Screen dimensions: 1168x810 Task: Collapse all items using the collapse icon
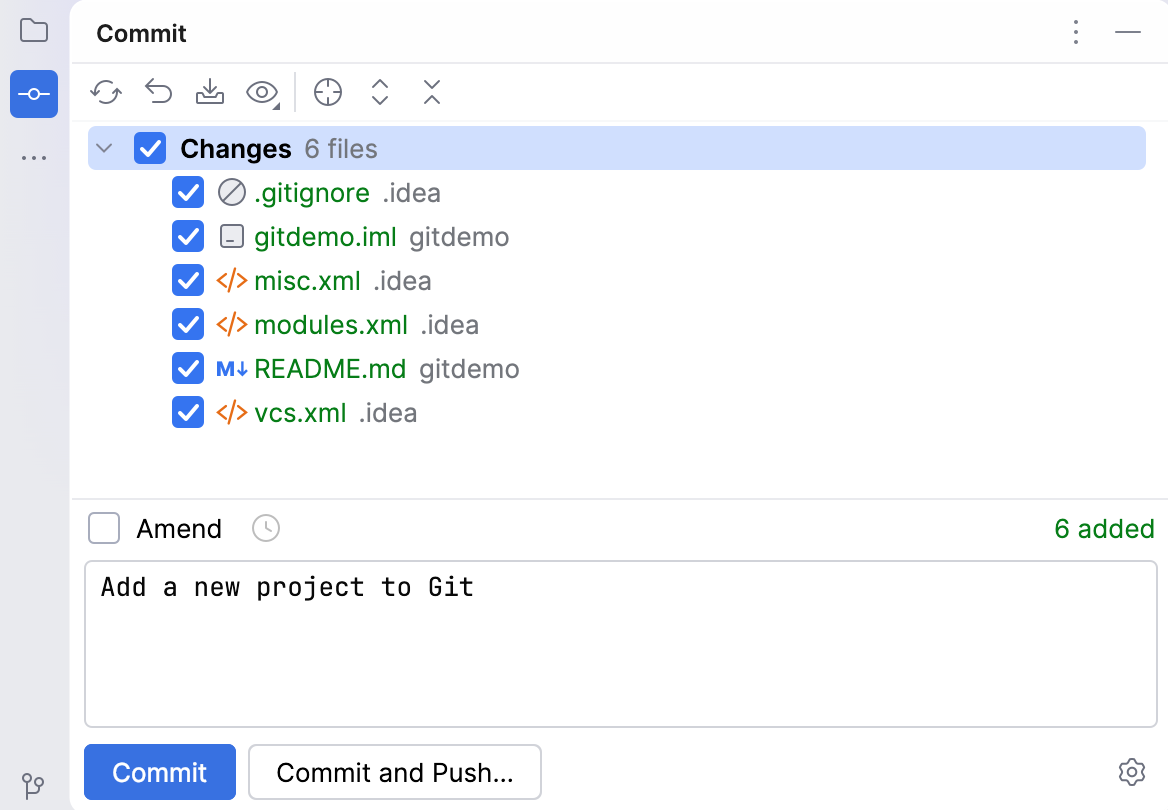click(x=431, y=92)
